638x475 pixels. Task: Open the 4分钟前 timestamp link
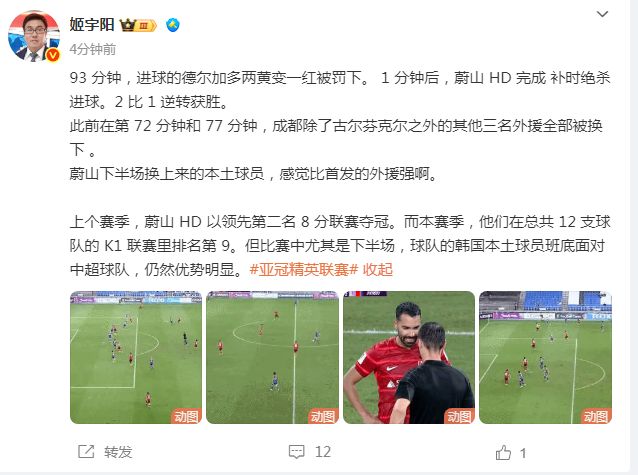tap(93, 49)
